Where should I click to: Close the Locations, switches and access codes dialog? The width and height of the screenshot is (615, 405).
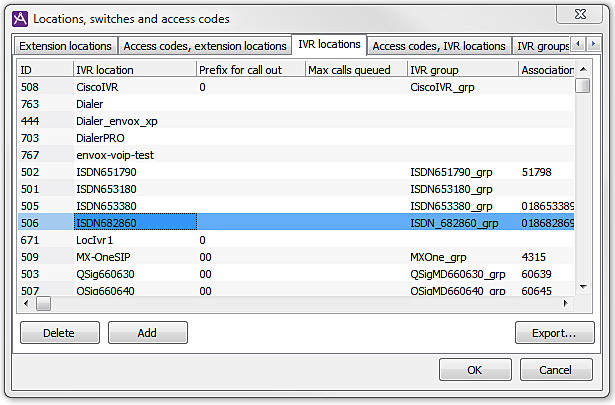point(580,15)
